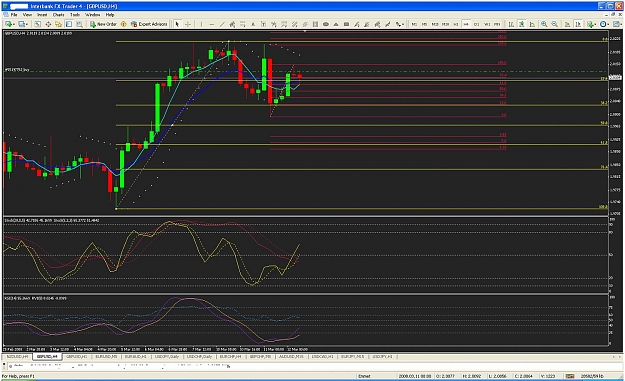Viewport: 625px width, 381px height.
Task: Open the Help menu
Action: coord(110,15)
